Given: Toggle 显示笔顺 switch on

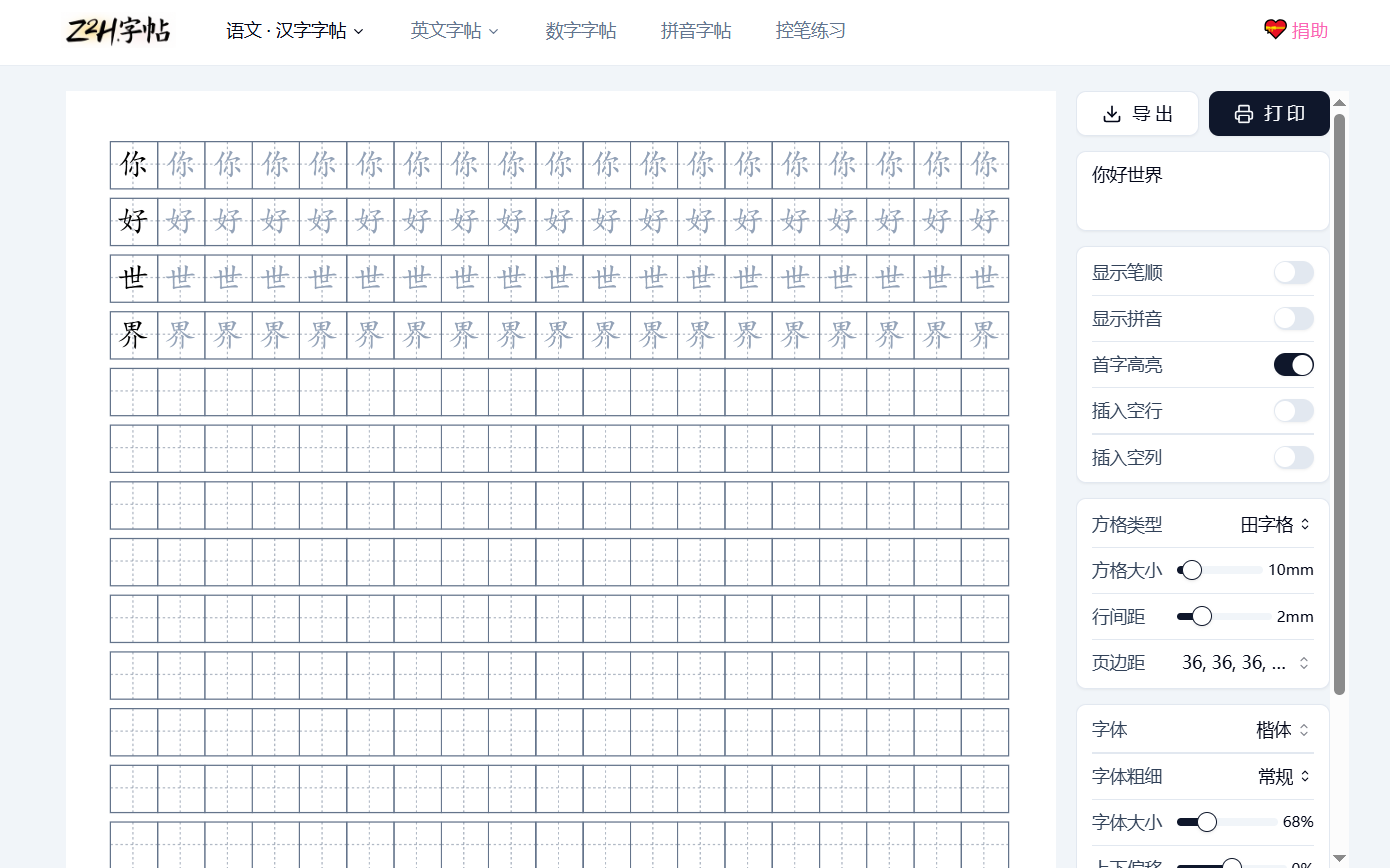Looking at the screenshot, I should (x=1293, y=273).
